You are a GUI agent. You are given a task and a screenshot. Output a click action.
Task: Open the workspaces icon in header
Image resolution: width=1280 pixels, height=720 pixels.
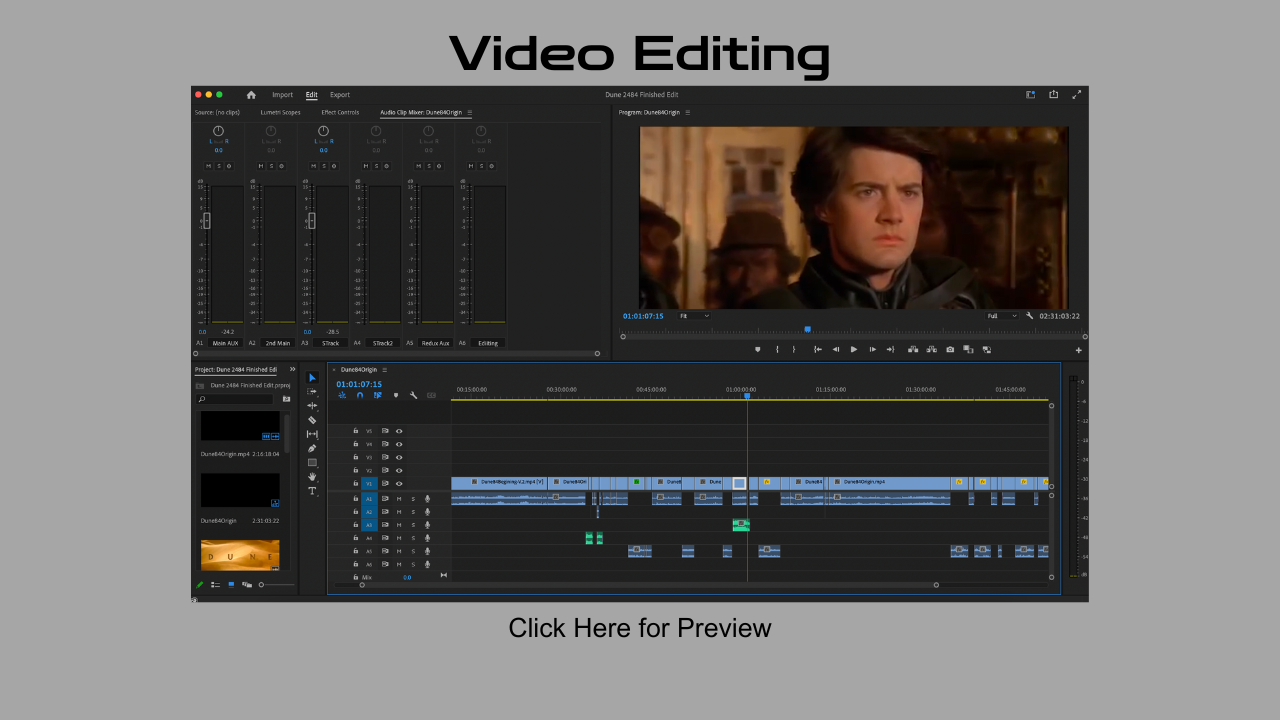(1030, 95)
